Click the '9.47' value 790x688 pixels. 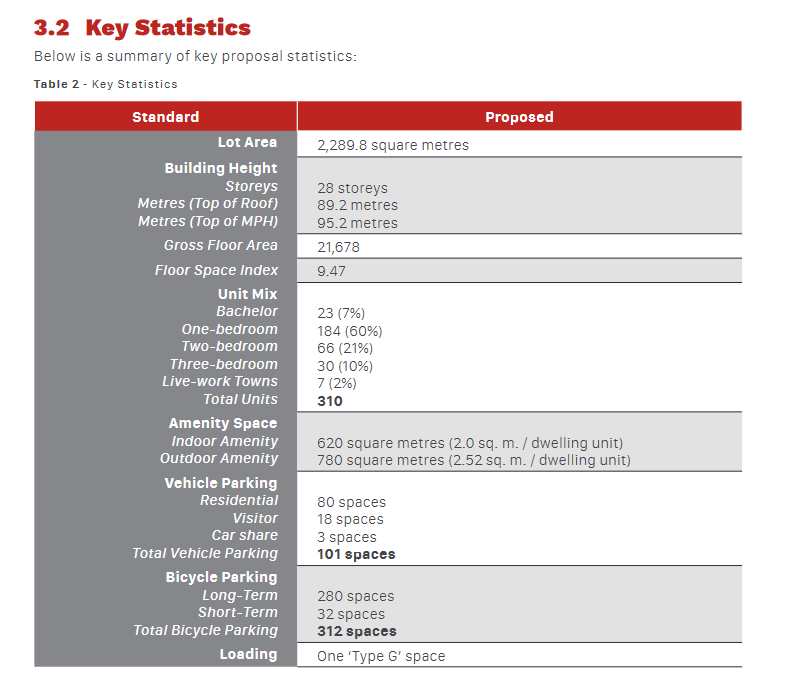[331, 271]
